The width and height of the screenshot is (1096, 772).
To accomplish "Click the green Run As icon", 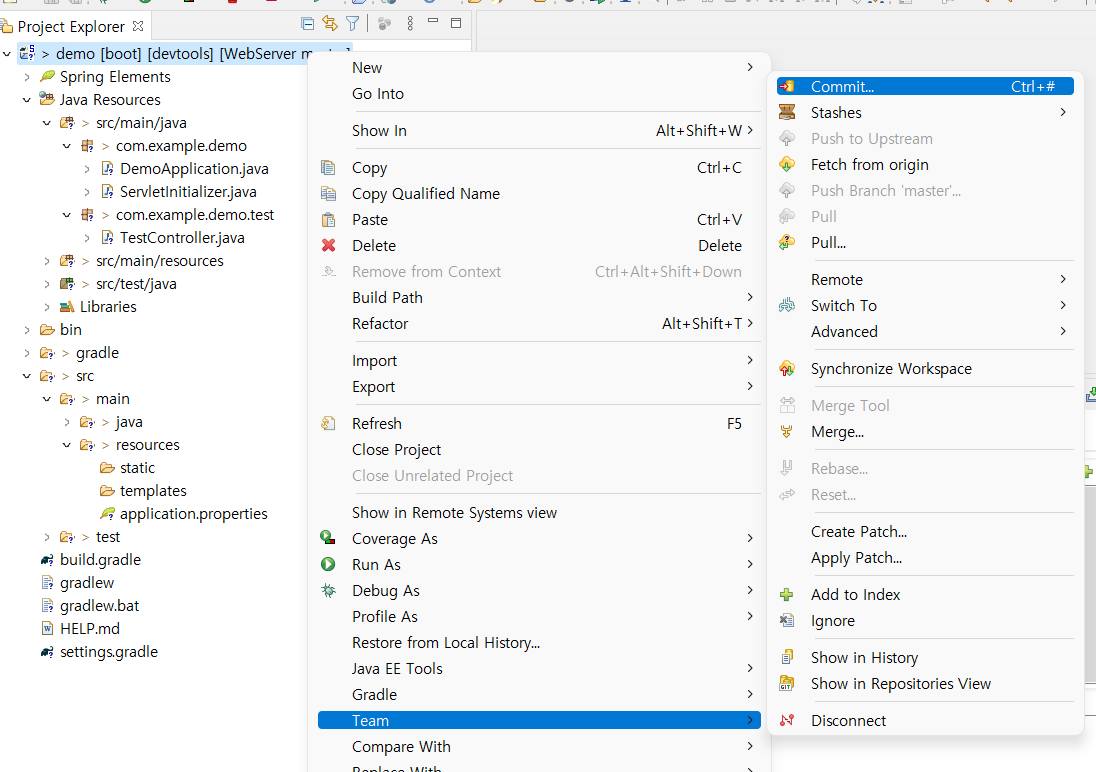I will click(328, 564).
